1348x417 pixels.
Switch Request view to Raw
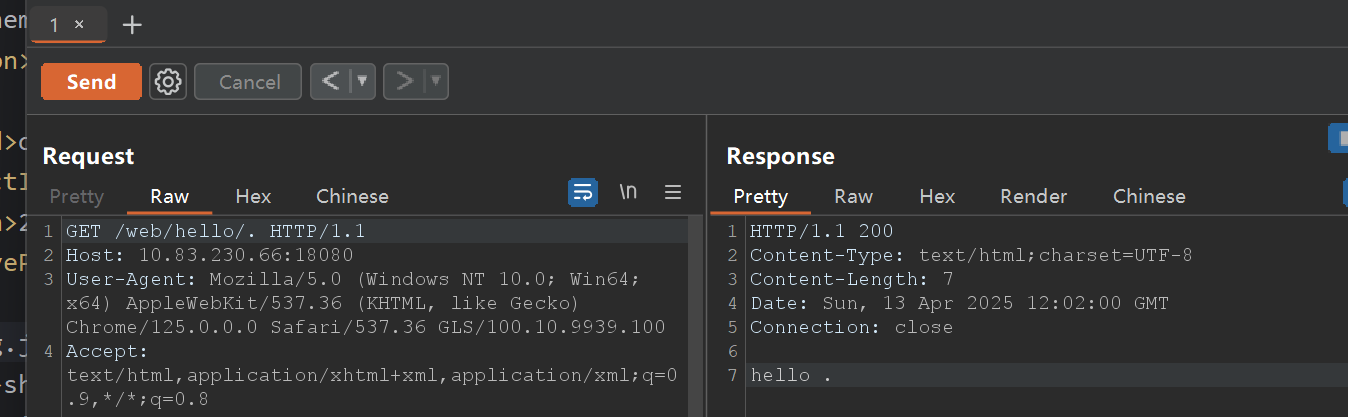(x=170, y=196)
